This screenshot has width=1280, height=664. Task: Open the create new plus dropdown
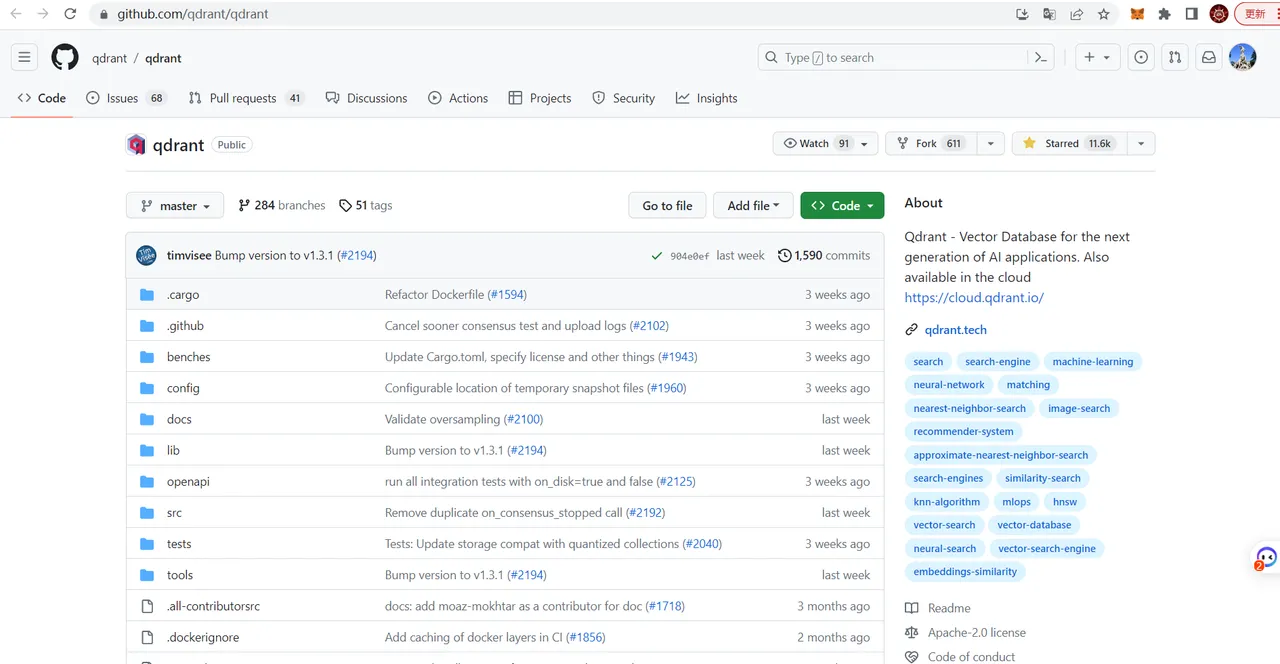tap(1097, 58)
